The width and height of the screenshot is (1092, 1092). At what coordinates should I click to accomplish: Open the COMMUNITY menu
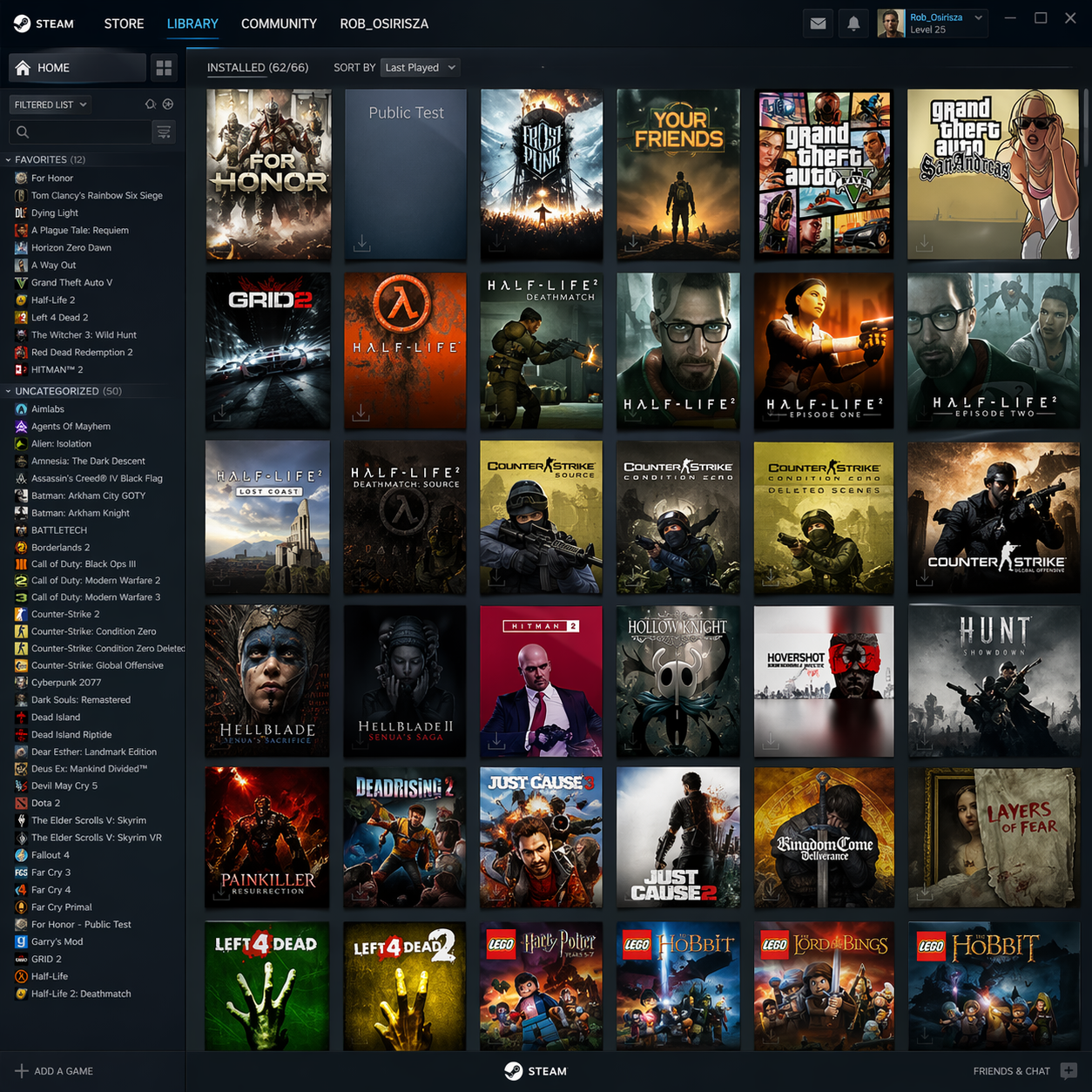pos(279,24)
